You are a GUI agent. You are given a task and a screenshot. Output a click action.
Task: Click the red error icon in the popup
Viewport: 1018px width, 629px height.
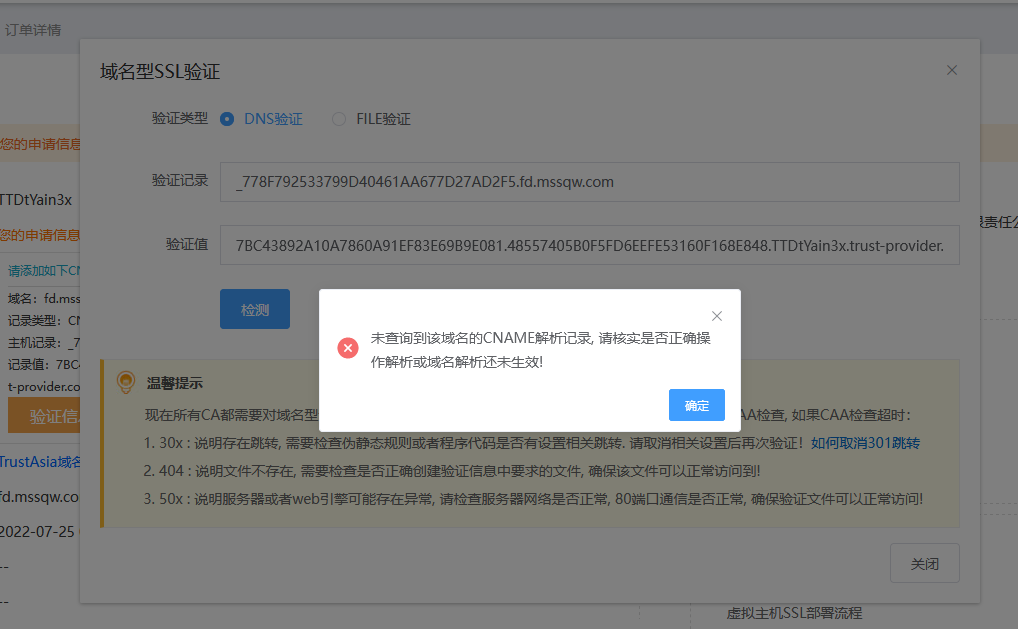point(347,348)
